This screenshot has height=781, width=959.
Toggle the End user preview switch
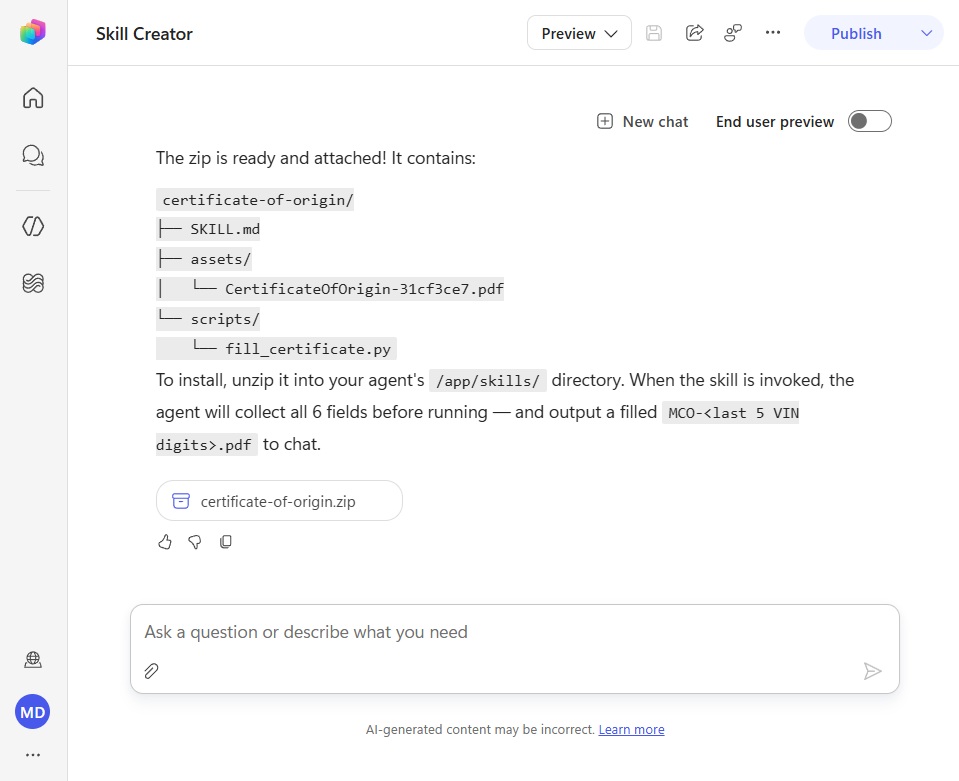click(869, 121)
